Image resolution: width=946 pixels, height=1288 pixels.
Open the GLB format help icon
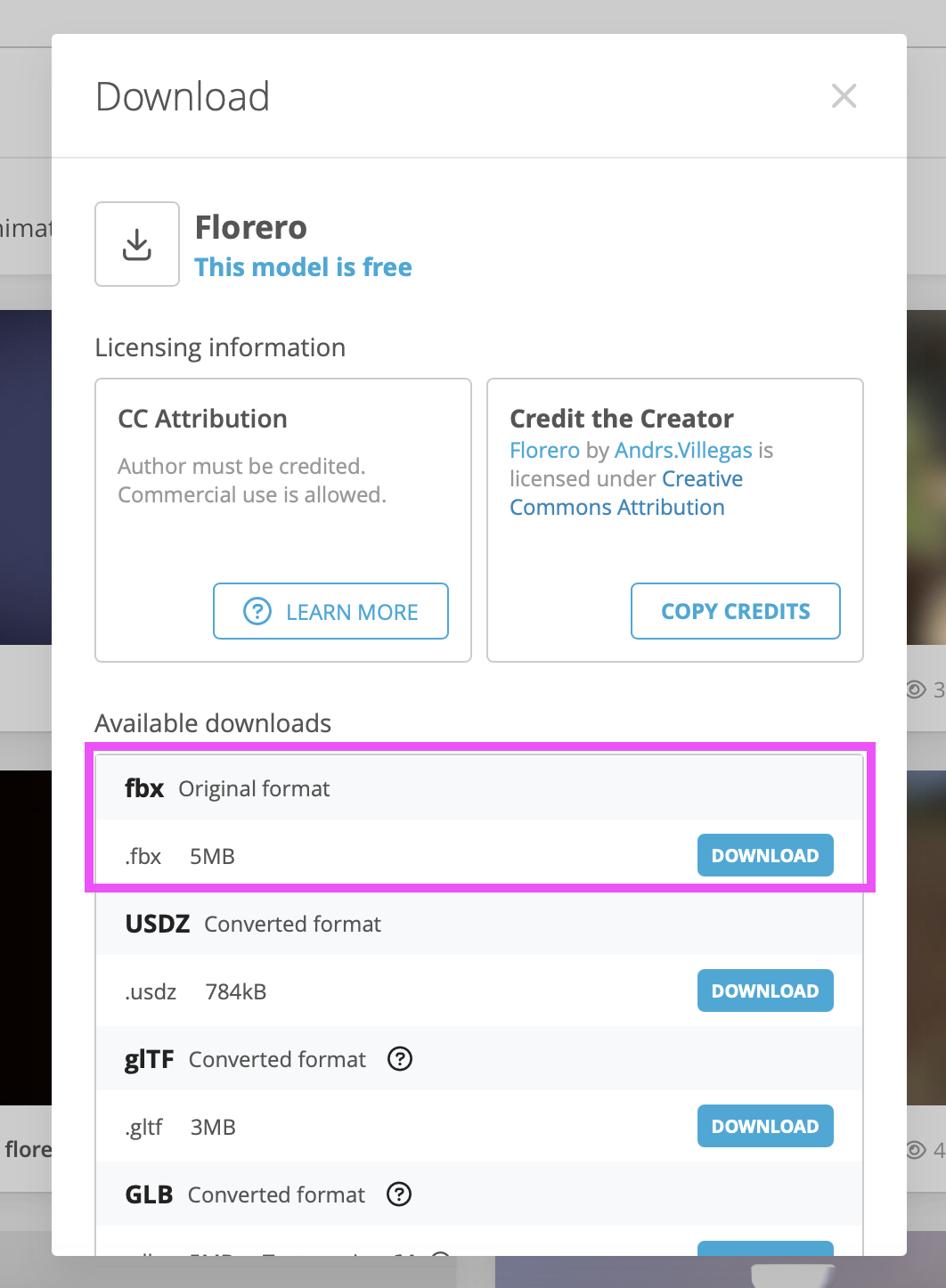click(x=399, y=1194)
